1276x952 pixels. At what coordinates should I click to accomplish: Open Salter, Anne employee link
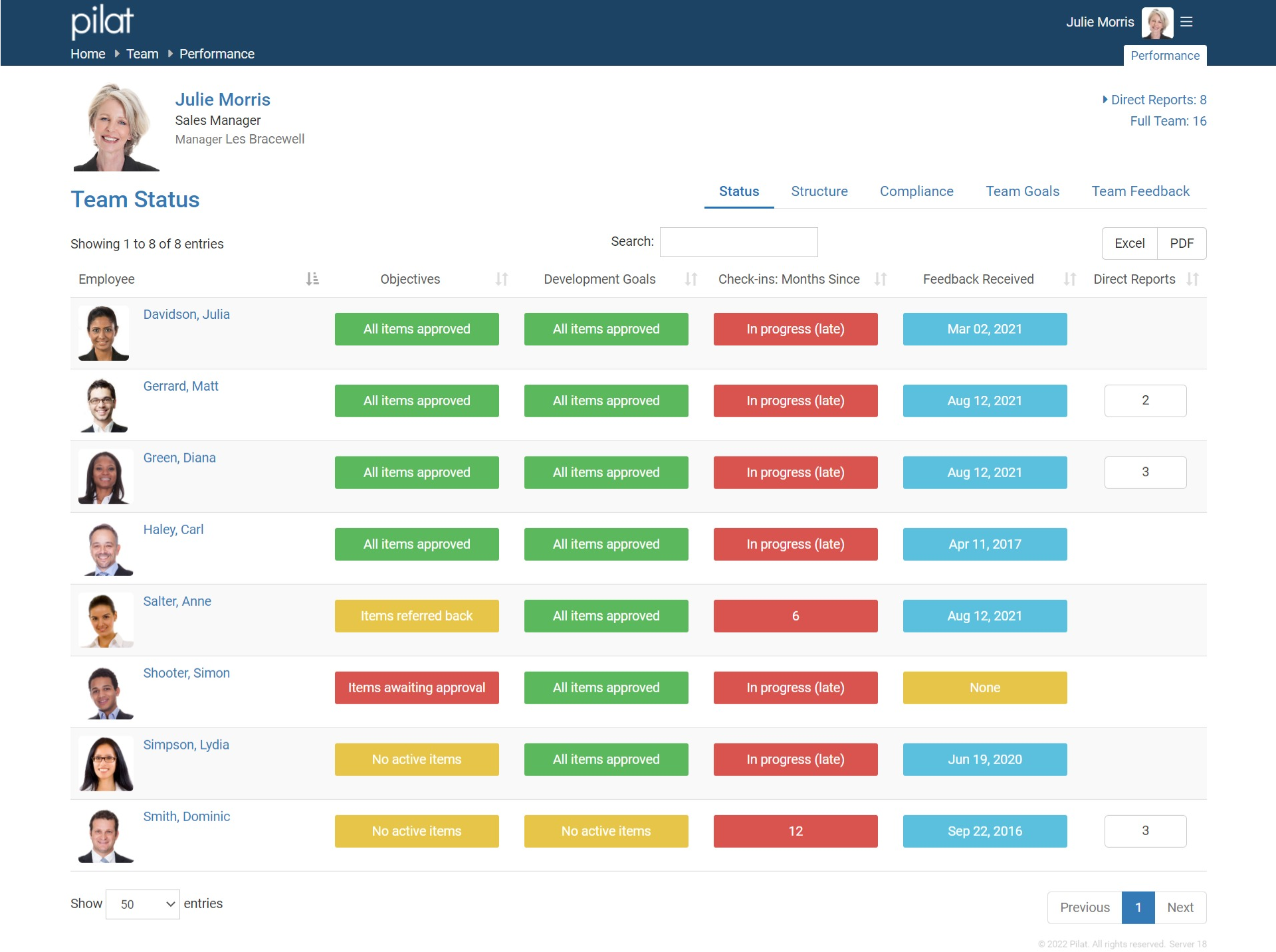coord(177,601)
